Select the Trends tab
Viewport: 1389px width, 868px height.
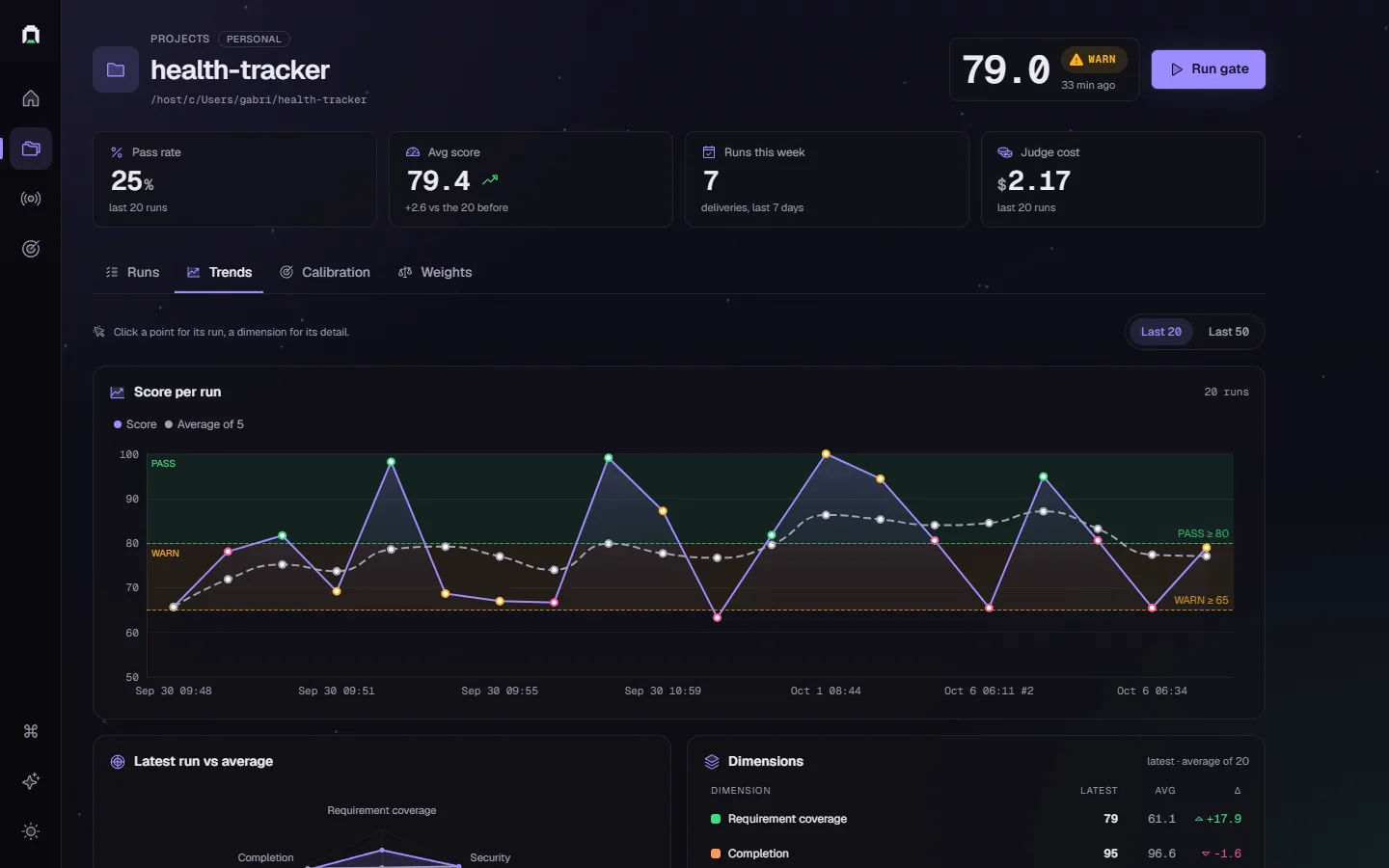(x=219, y=273)
